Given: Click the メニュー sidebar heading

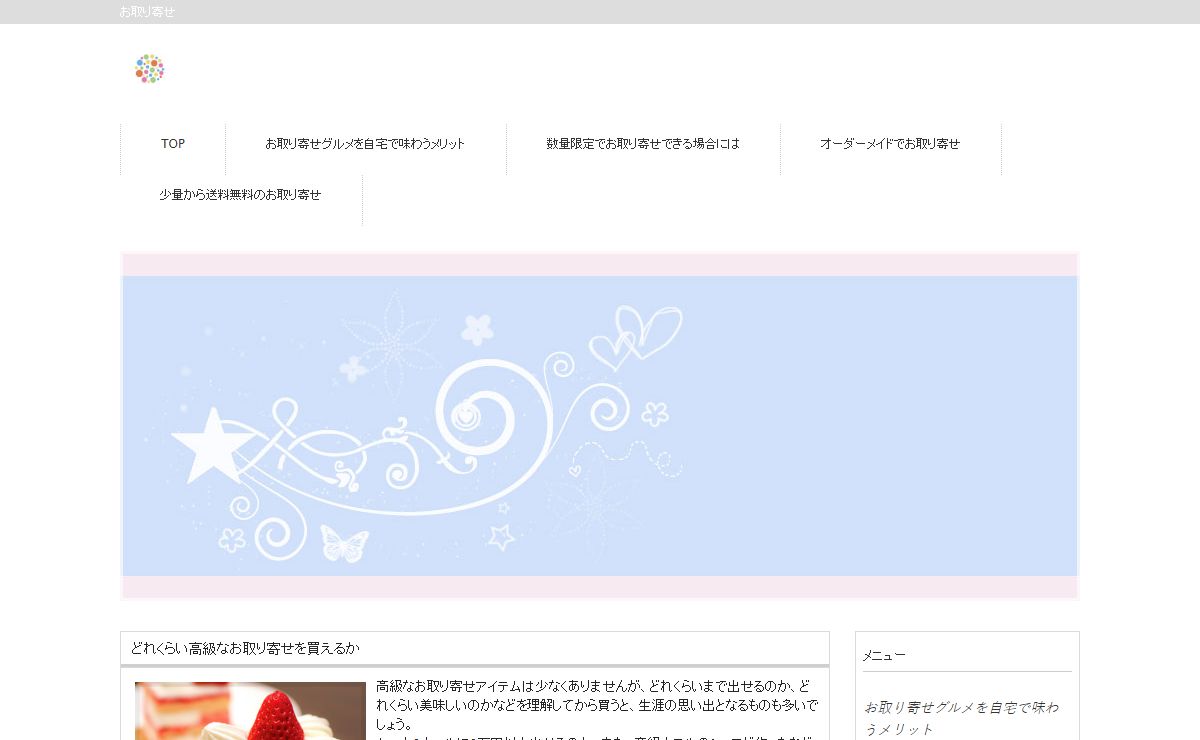Looking at the screenshot, I should pyautogui.click(x=884, y=655).
